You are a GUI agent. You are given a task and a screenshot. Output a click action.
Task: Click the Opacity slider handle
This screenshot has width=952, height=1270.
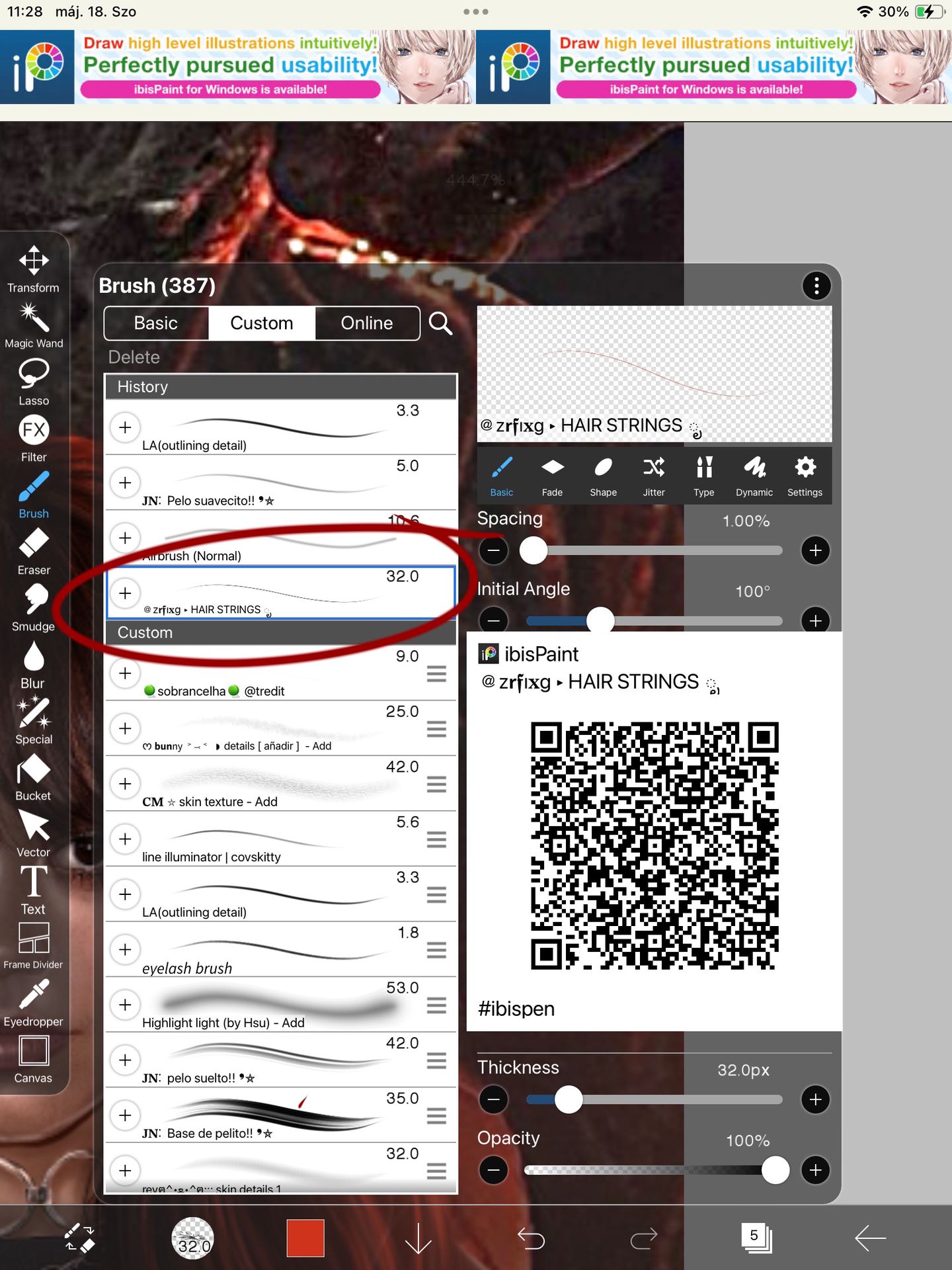tap(775, 1170)
